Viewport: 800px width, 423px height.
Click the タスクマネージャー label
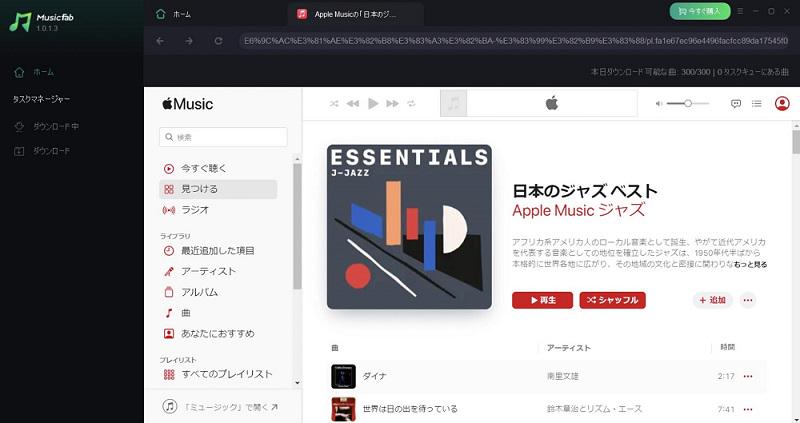click(41, 99)
